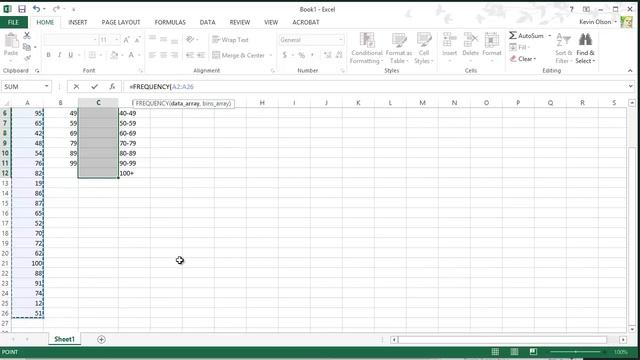Click column C header
Viewport: 640px width, 360px height.
pyautogui.click(x=98, y=103)
